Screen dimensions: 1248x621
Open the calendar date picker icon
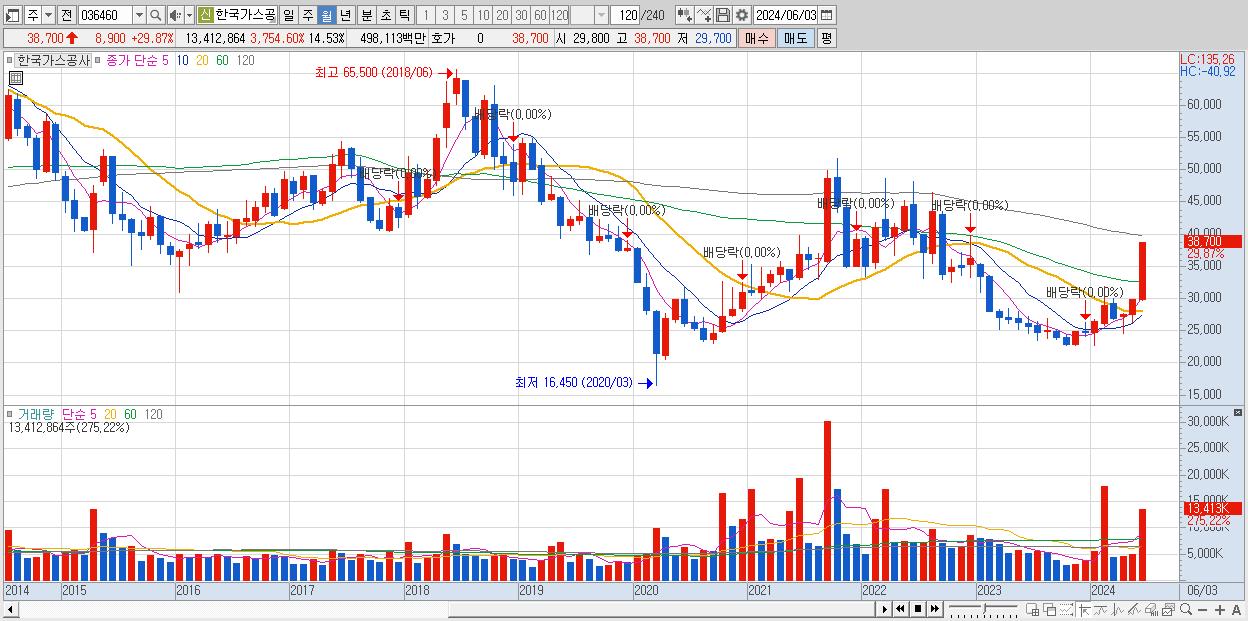pos(828,15)
